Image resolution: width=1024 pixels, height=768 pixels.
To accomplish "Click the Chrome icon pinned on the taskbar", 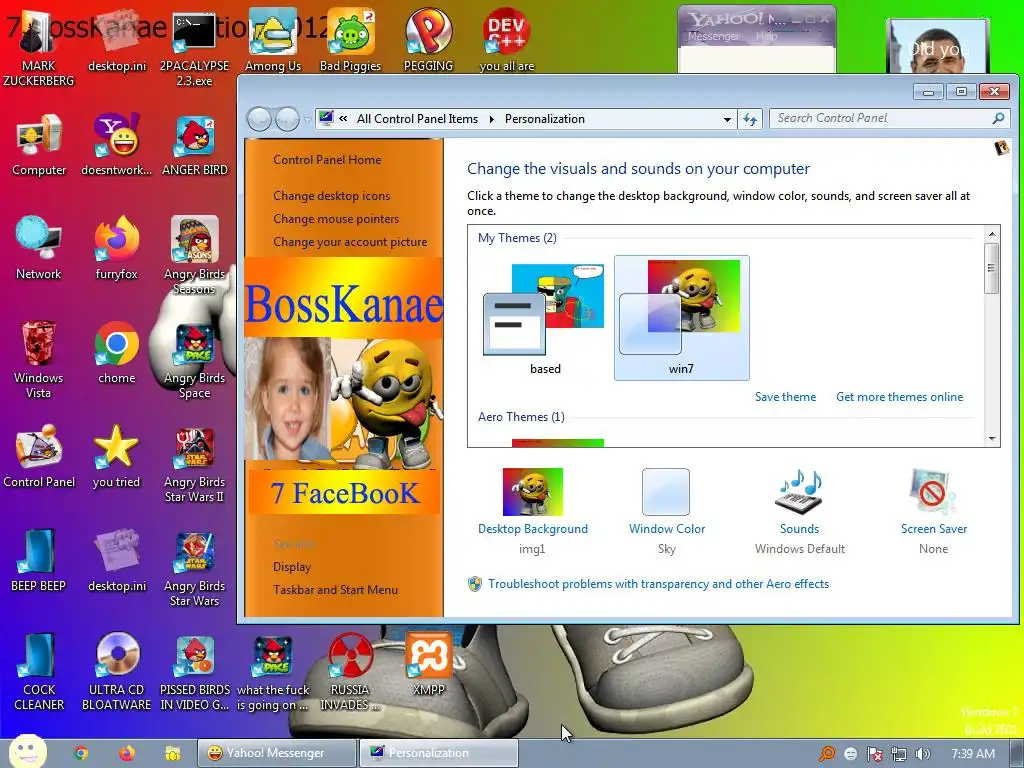I will [x=81, y=753].
